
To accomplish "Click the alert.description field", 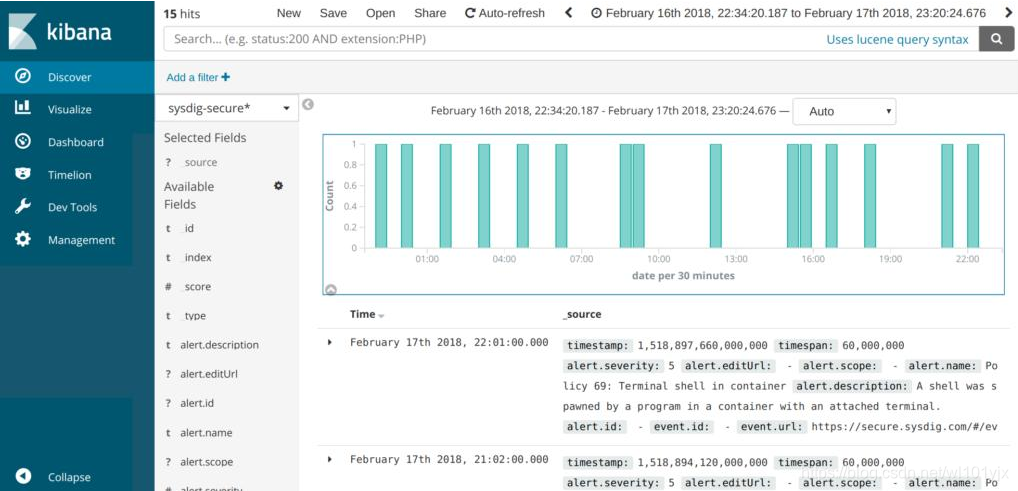I will [219, 345].
